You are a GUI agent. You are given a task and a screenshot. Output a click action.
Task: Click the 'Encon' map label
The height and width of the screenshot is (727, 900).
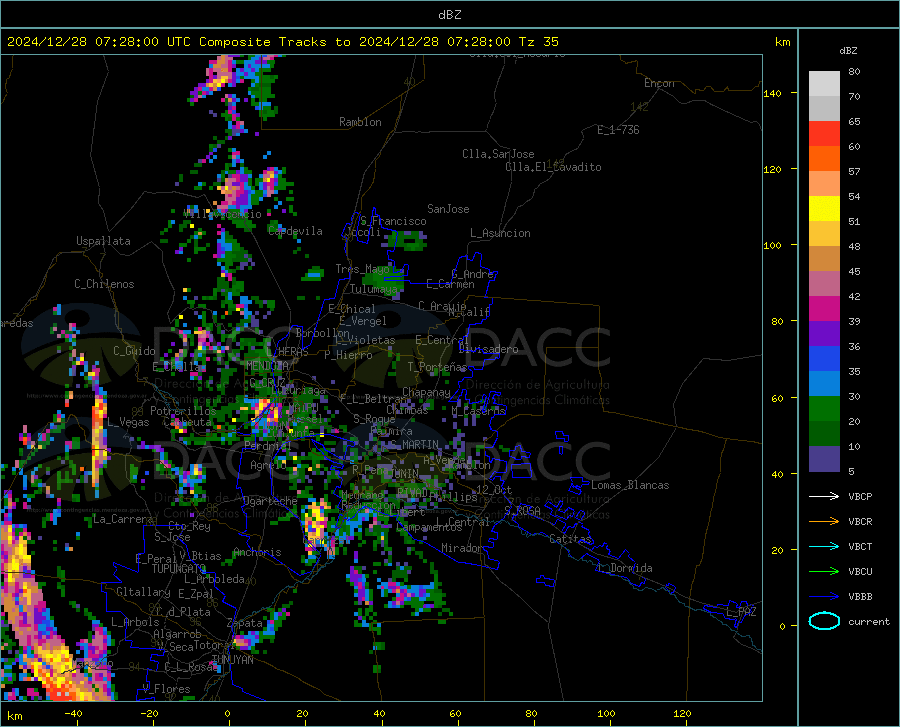(x=659, y=83)
